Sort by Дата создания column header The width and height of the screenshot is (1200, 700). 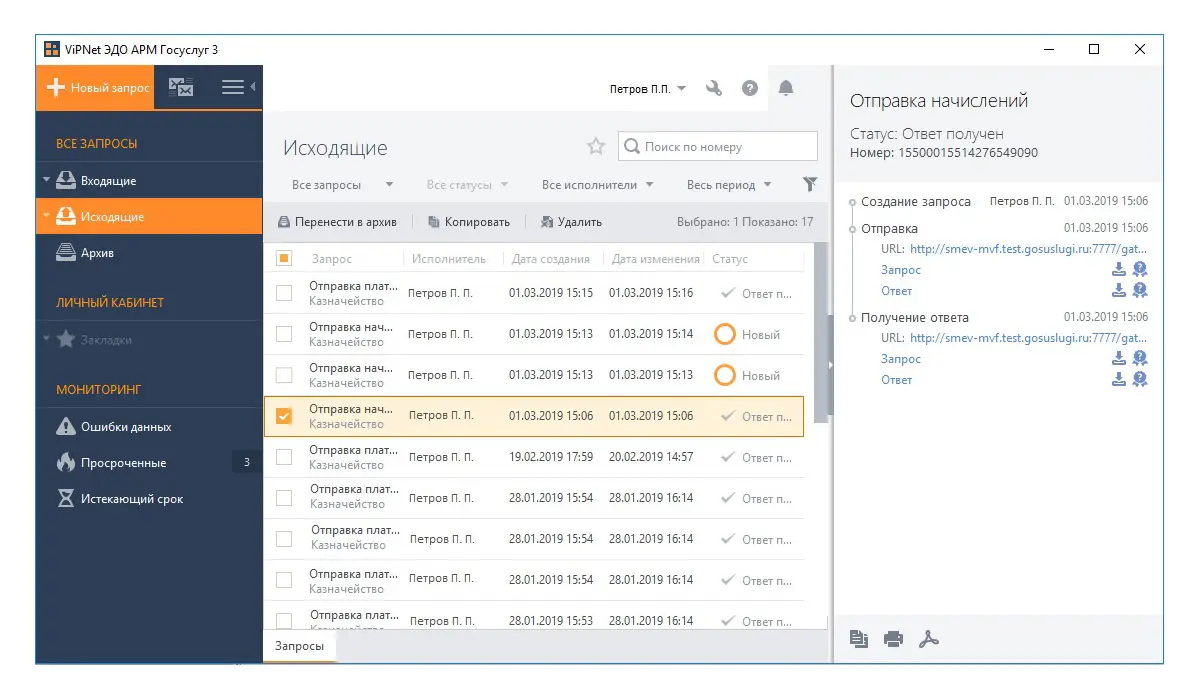tap(551, 259)
